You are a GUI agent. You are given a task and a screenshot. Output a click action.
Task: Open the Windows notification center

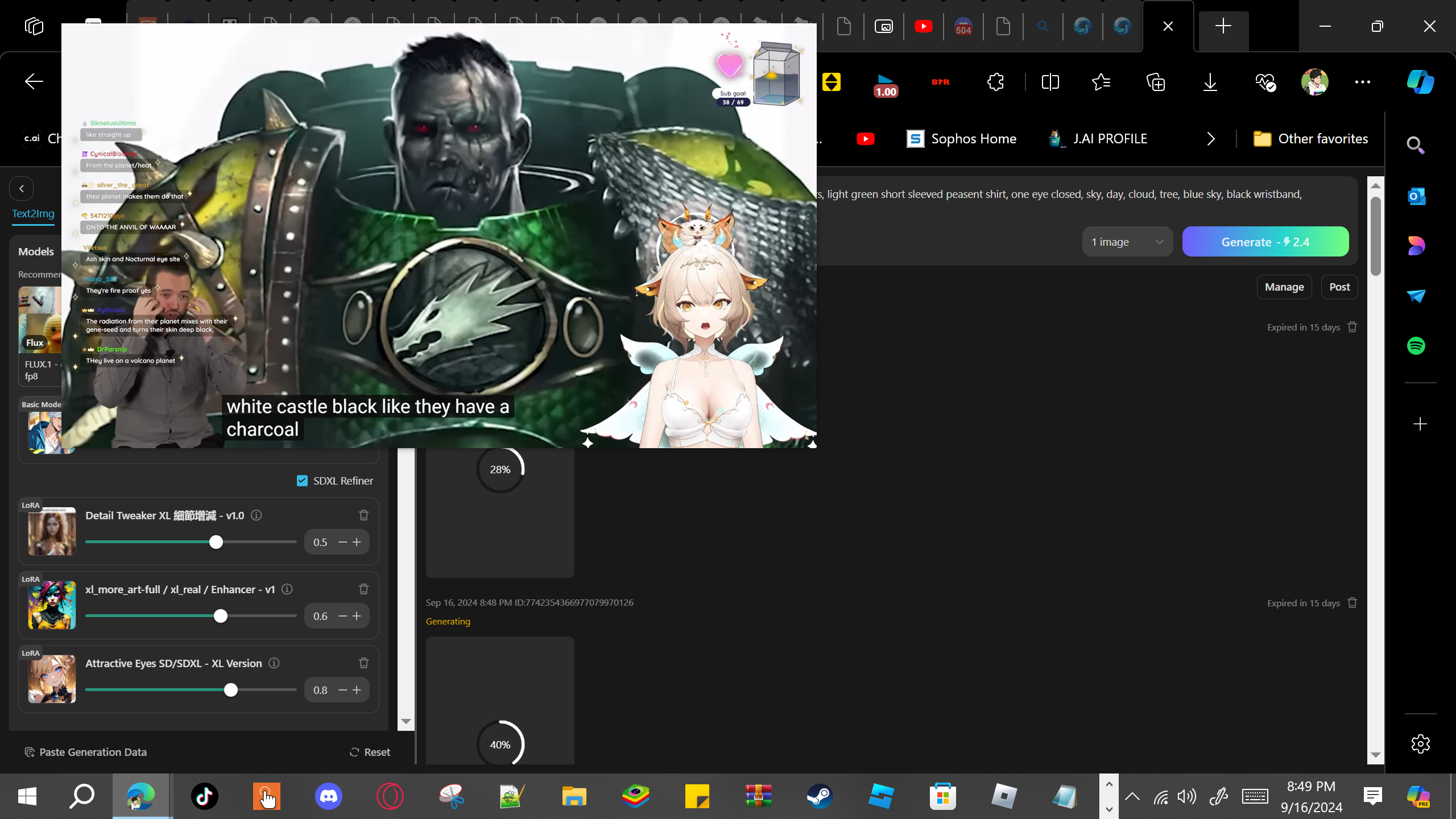click(1373, 796)
